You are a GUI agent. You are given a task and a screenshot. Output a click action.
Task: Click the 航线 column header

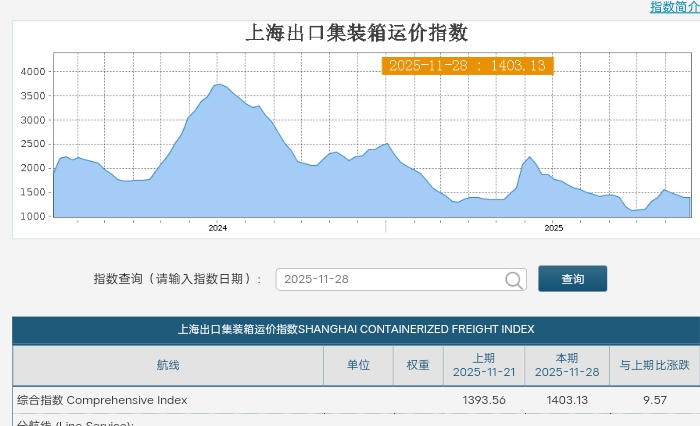(168, 365)
